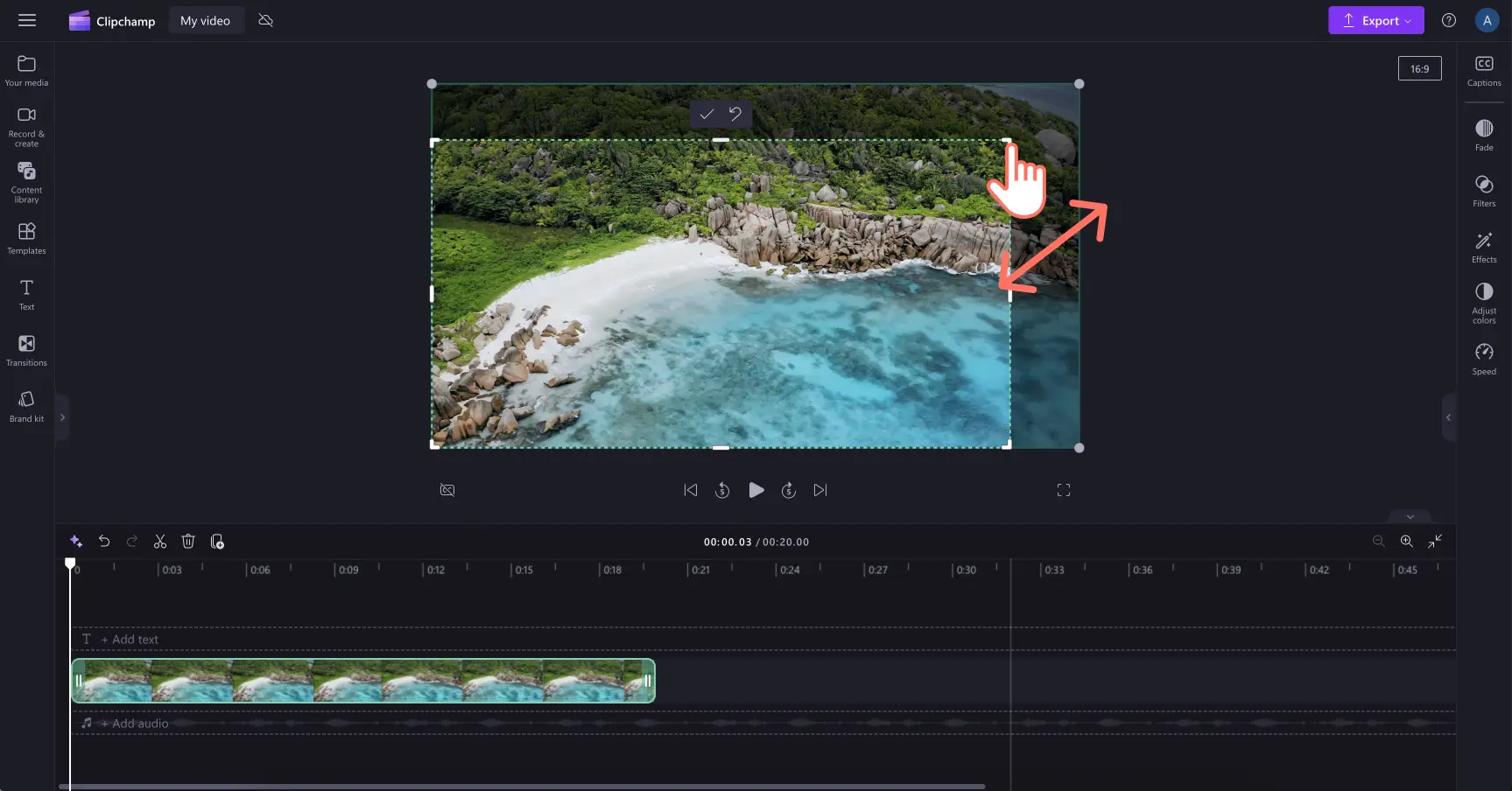This screenshot has height=791, width=1512.
Task: Toggle captions off icon below preview
Action: coord(447,490)
